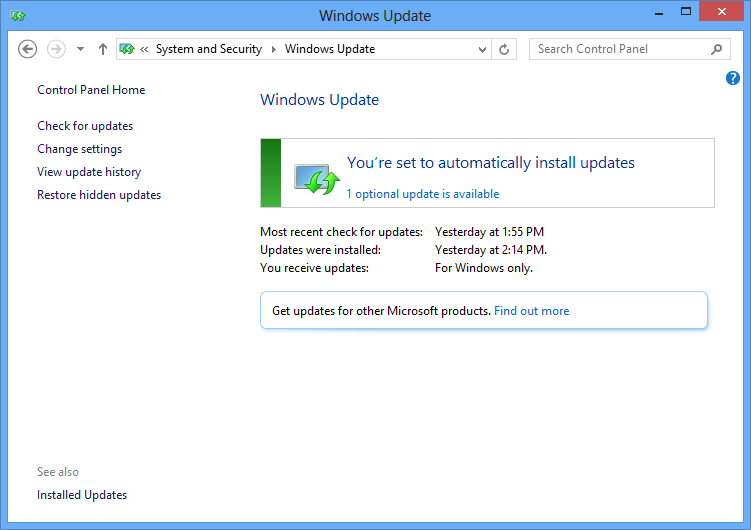Expand the address bar history dropdown
The height and width of the screenshot is (530, 751).
point(482,49)
